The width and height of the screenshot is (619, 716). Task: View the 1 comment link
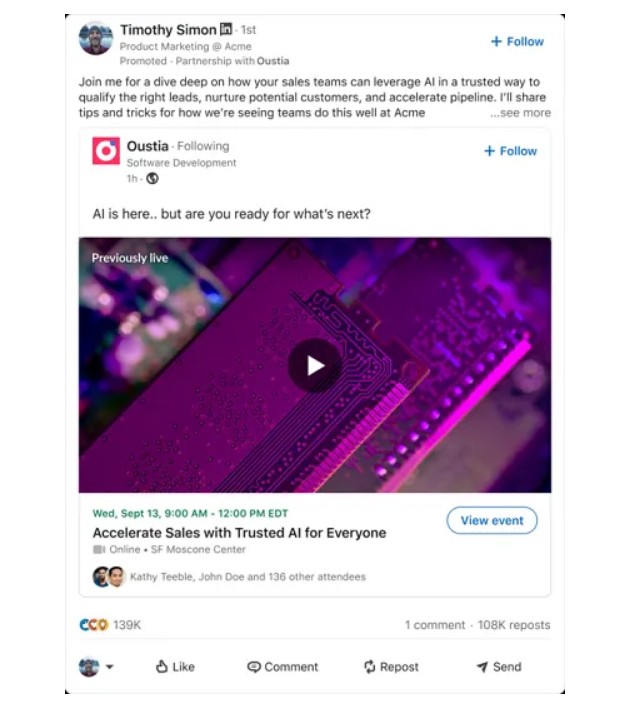pos(435,625)
